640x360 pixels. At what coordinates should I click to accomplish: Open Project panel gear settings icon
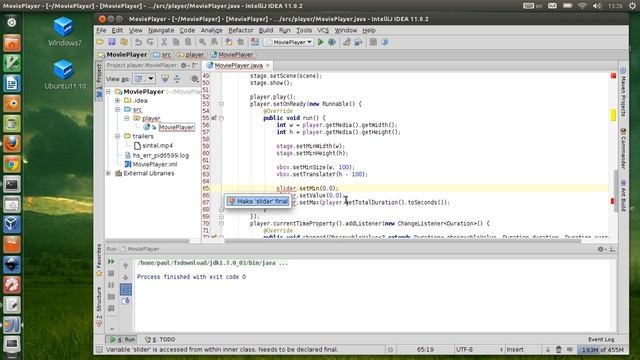(x=184, y=65)
